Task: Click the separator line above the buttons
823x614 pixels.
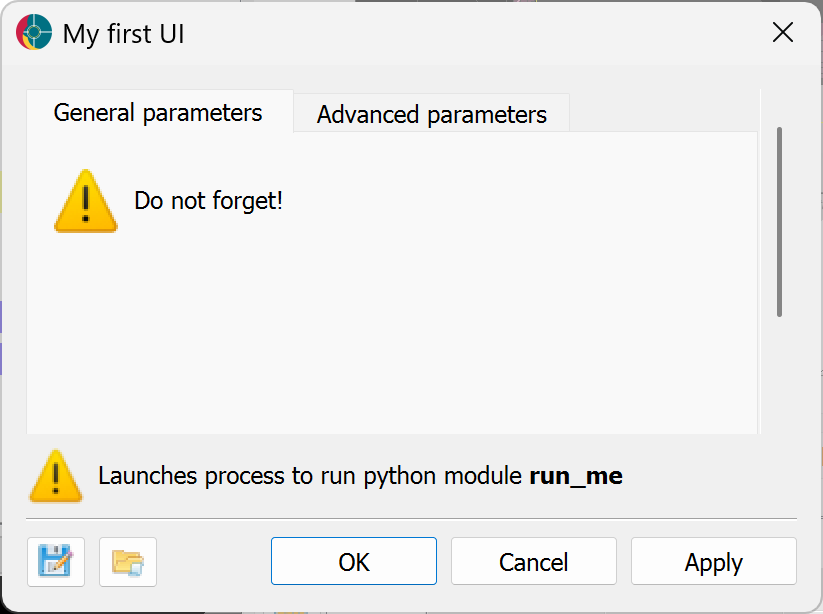Action: coord(412,518)
